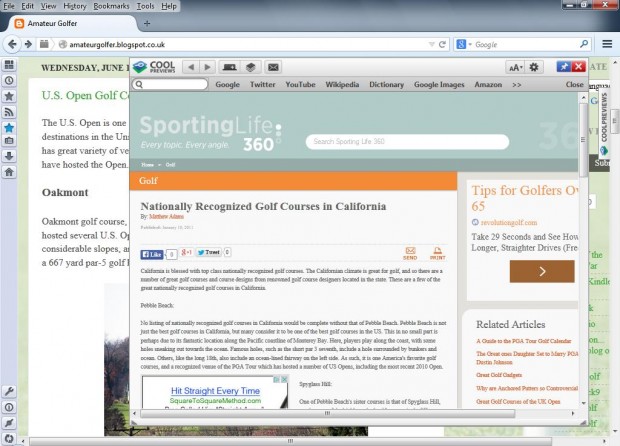Open sidebar history clock icon

pyautogui.click(x=9, y=80)
